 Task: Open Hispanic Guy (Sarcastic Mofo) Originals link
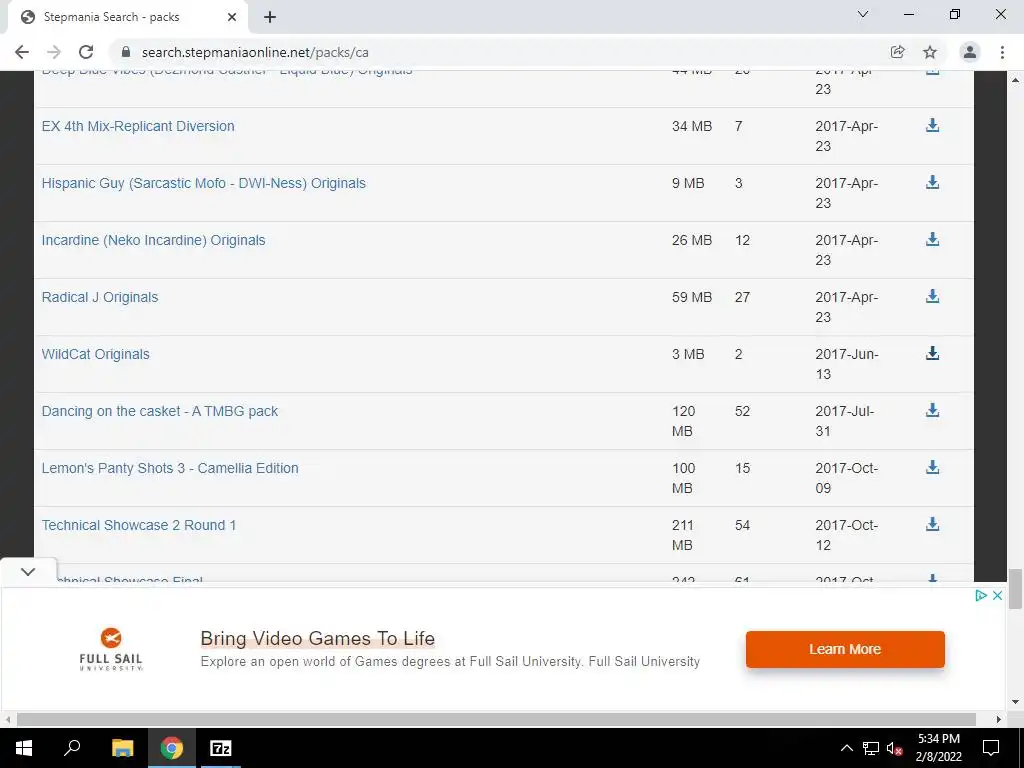pos(204,183)
